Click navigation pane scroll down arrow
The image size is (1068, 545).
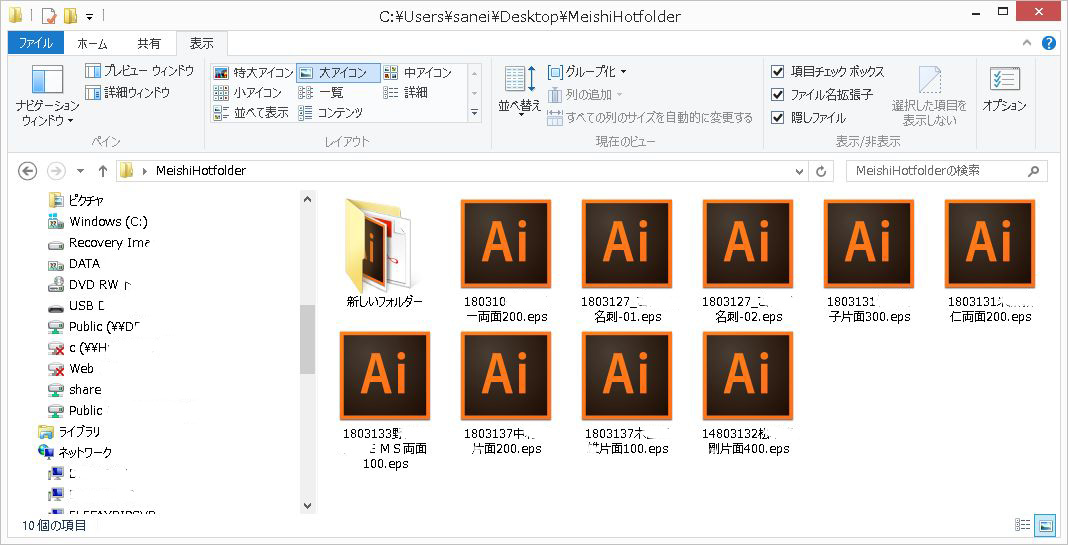click(x=307, y=505)
